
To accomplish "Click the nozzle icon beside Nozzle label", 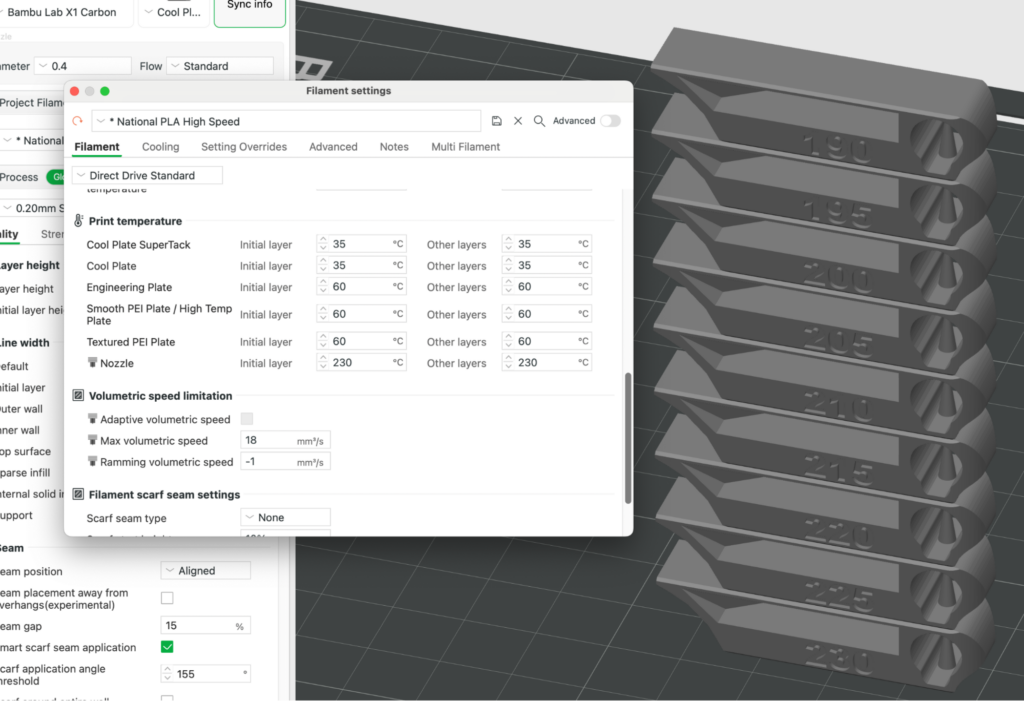I will 93,363.
